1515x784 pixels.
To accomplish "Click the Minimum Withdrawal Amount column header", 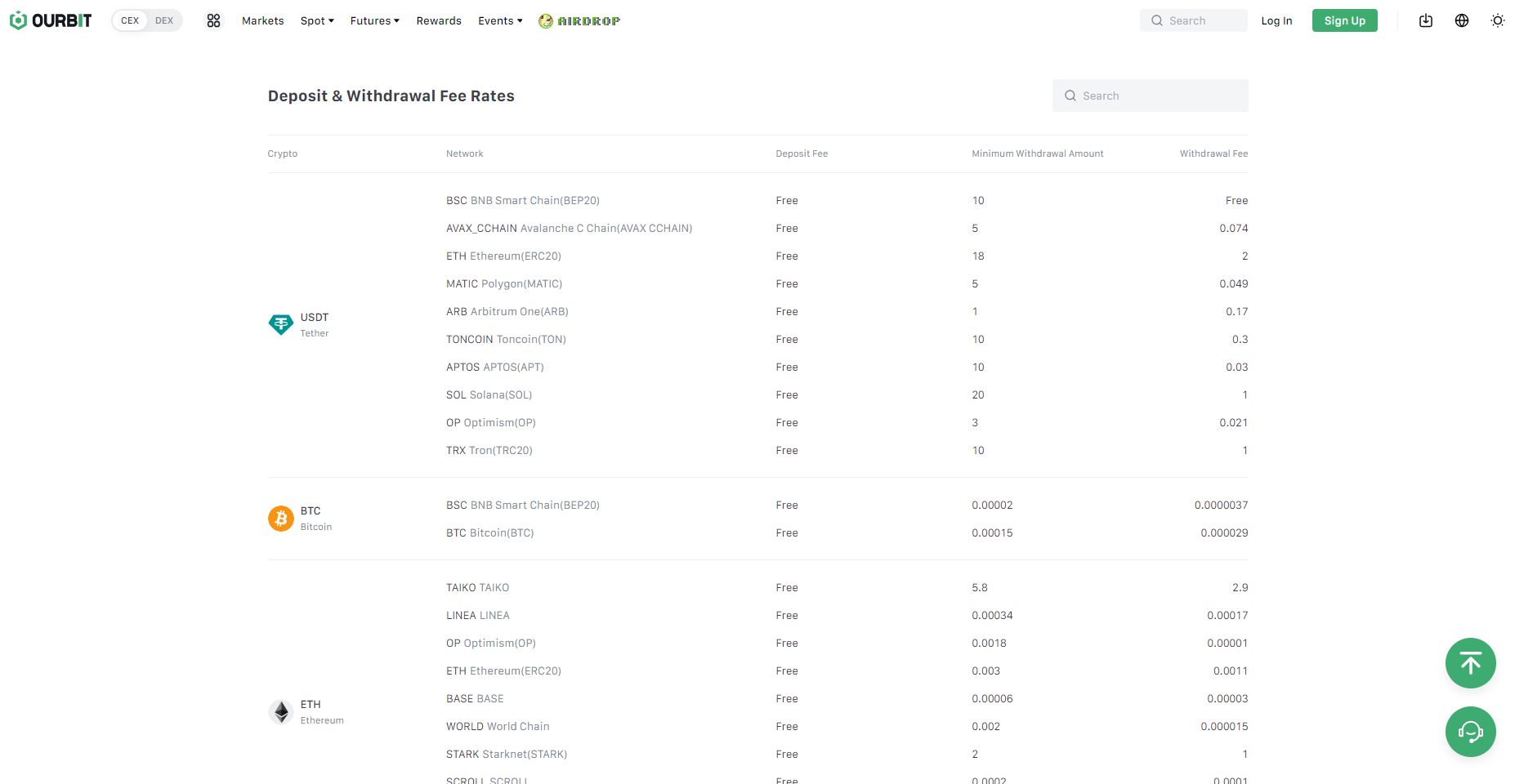I will tap(1038, 154).
